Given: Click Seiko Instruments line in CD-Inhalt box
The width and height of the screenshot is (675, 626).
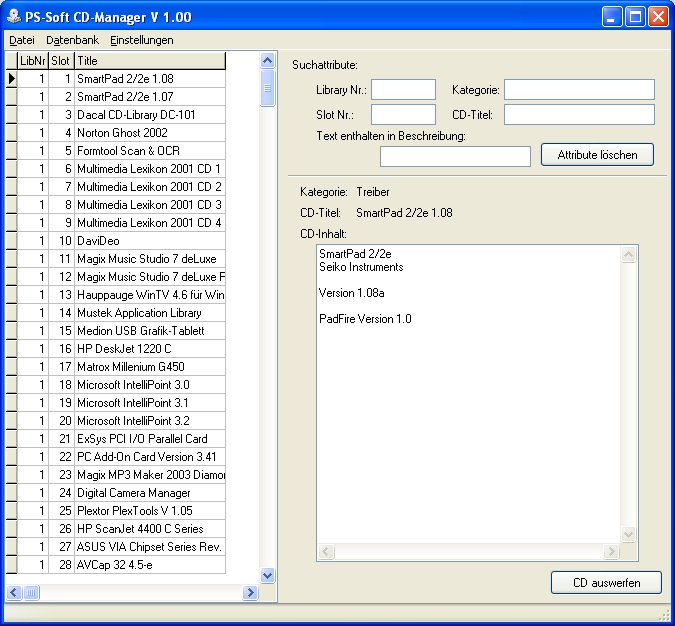Looking at the screenshot, I should coord(361,267).
